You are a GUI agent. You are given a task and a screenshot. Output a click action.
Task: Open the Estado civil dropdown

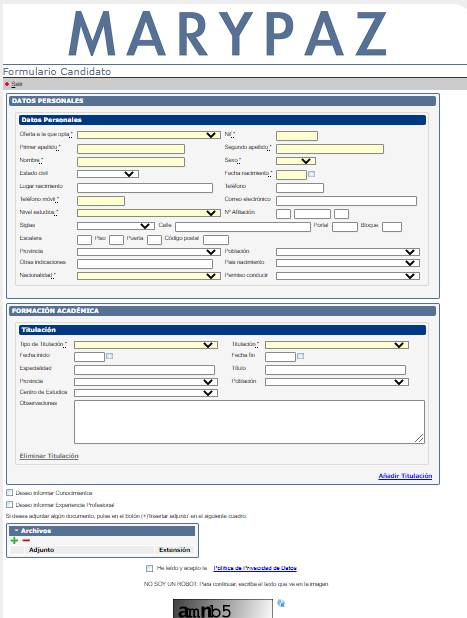pos(108,174)
